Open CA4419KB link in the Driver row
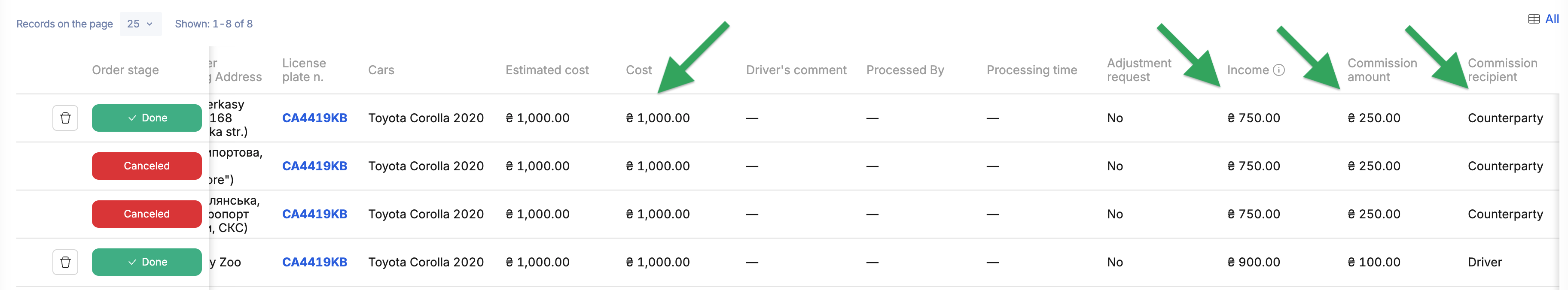The height and width of the screenshot is (290, 1568). [x=315, y=262]
